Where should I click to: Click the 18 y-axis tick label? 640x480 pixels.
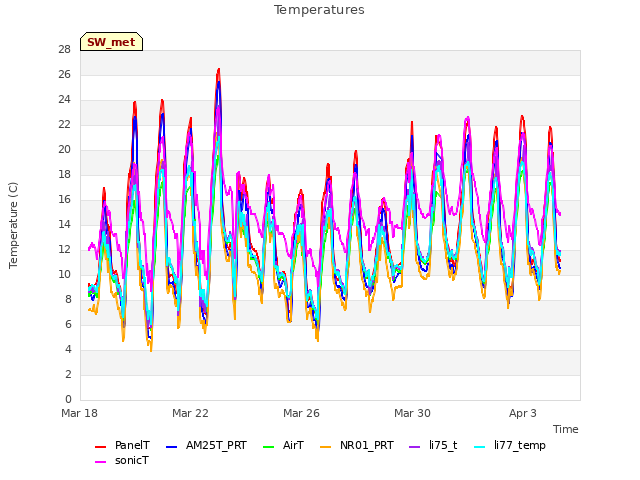click(x=64, y=174)
